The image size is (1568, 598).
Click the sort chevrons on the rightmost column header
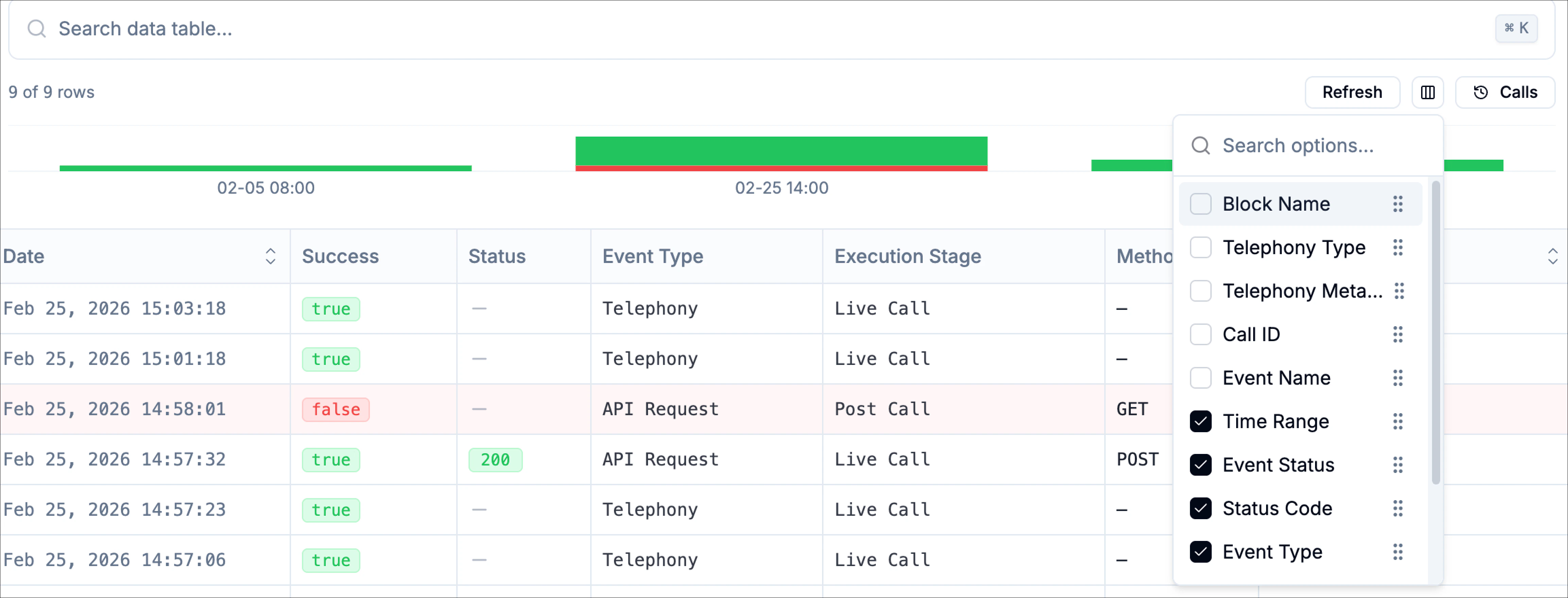pyautogui.click(x=1553, y=256)
